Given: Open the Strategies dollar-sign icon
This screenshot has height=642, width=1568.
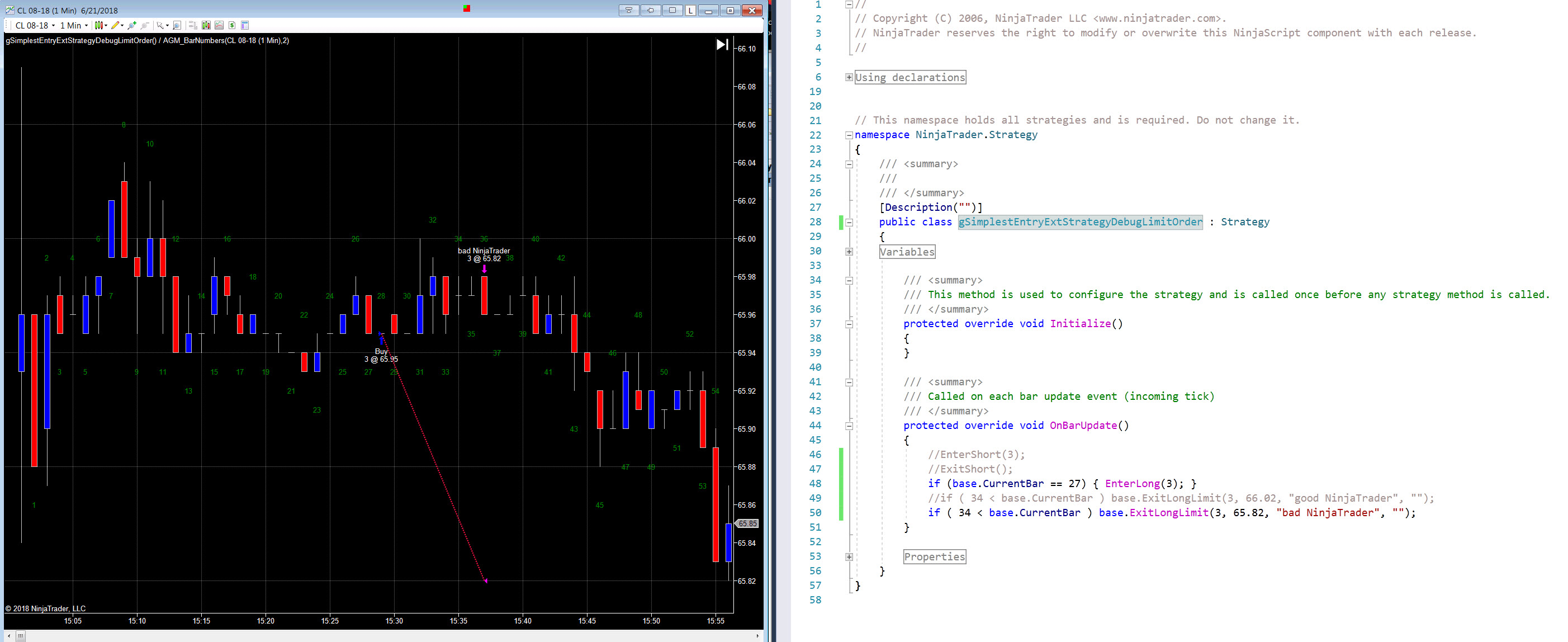Looking at the screenshot, I should pos(232,26).
